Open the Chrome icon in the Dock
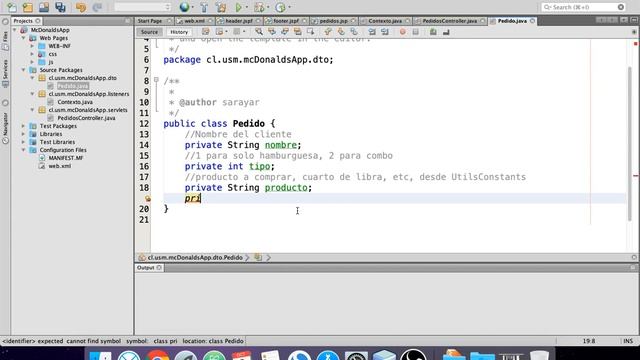The image size is (640, 360). pos(158,355)
